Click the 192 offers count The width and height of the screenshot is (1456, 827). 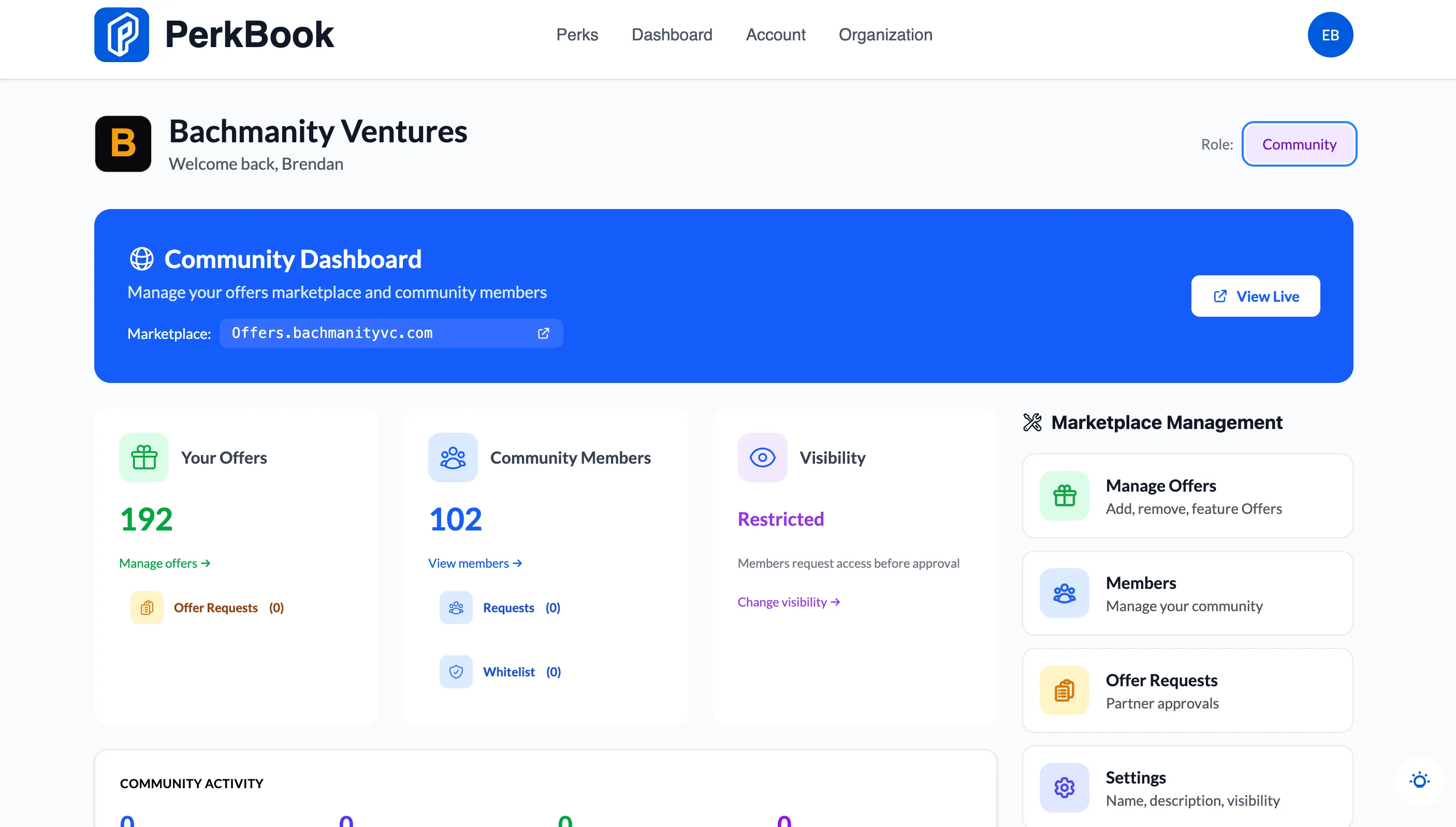146,519
